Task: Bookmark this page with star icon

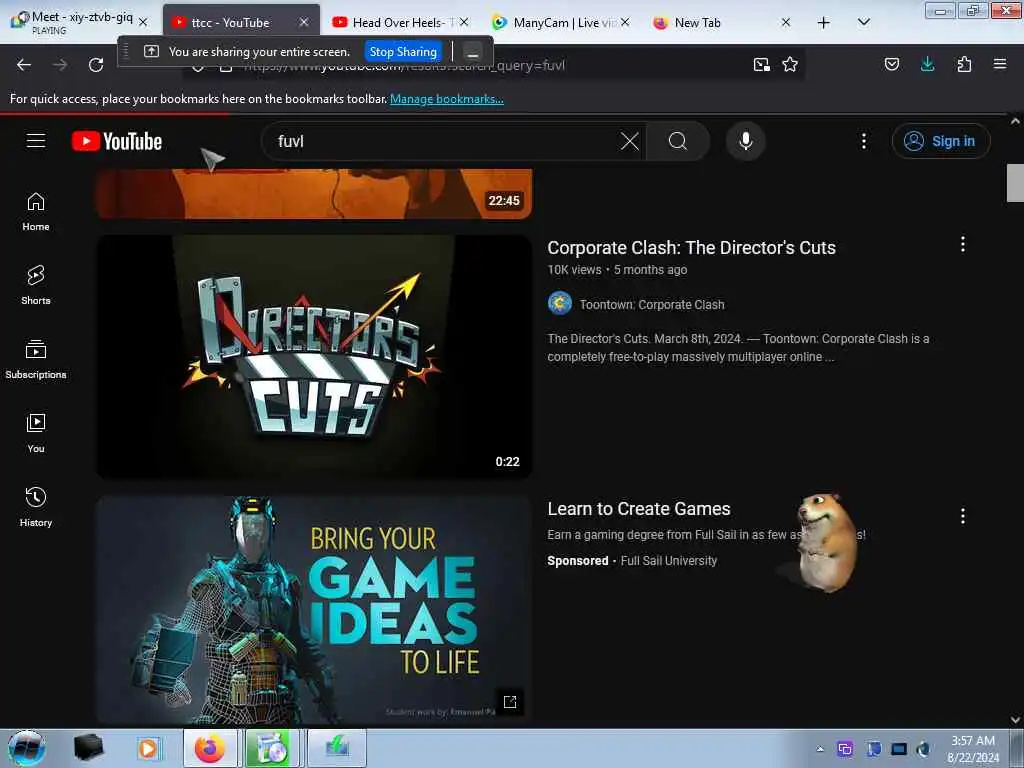Action: [x=790, y=64]
